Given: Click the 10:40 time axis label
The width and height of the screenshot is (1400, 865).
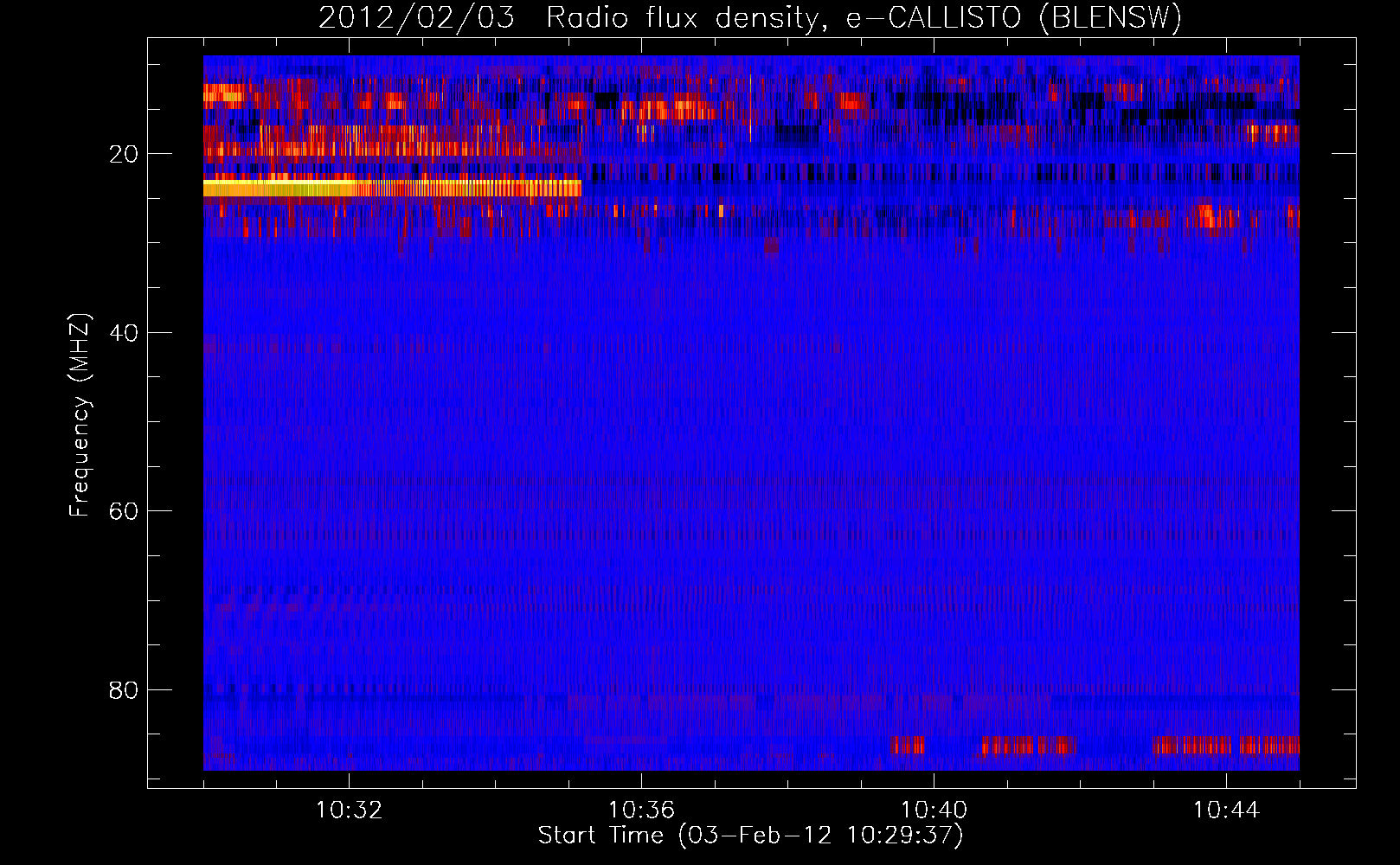Looking at the screenshot, I should (934, 811).
